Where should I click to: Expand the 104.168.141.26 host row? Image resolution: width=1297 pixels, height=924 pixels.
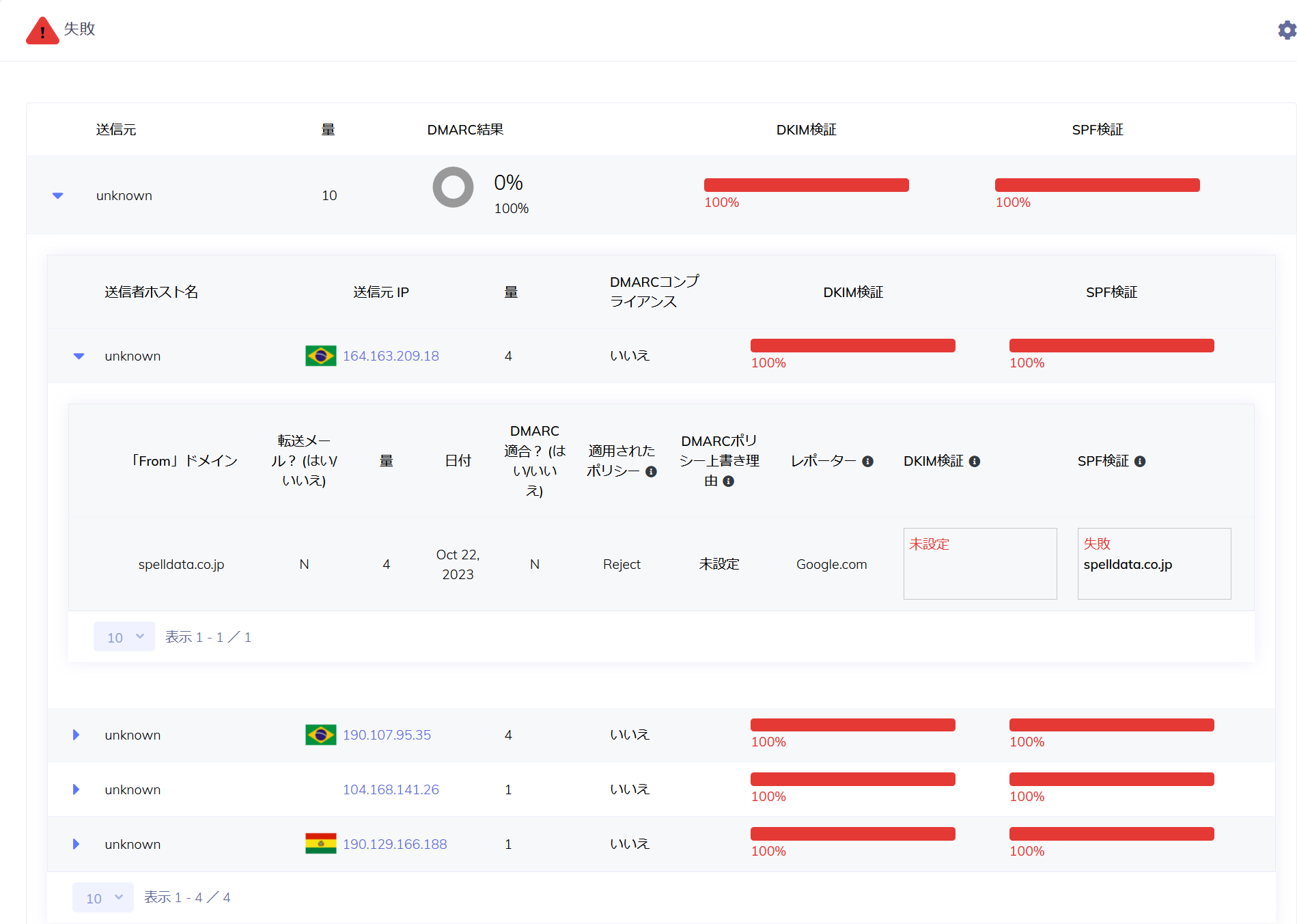pyautogui.click(x=76, y=789)
